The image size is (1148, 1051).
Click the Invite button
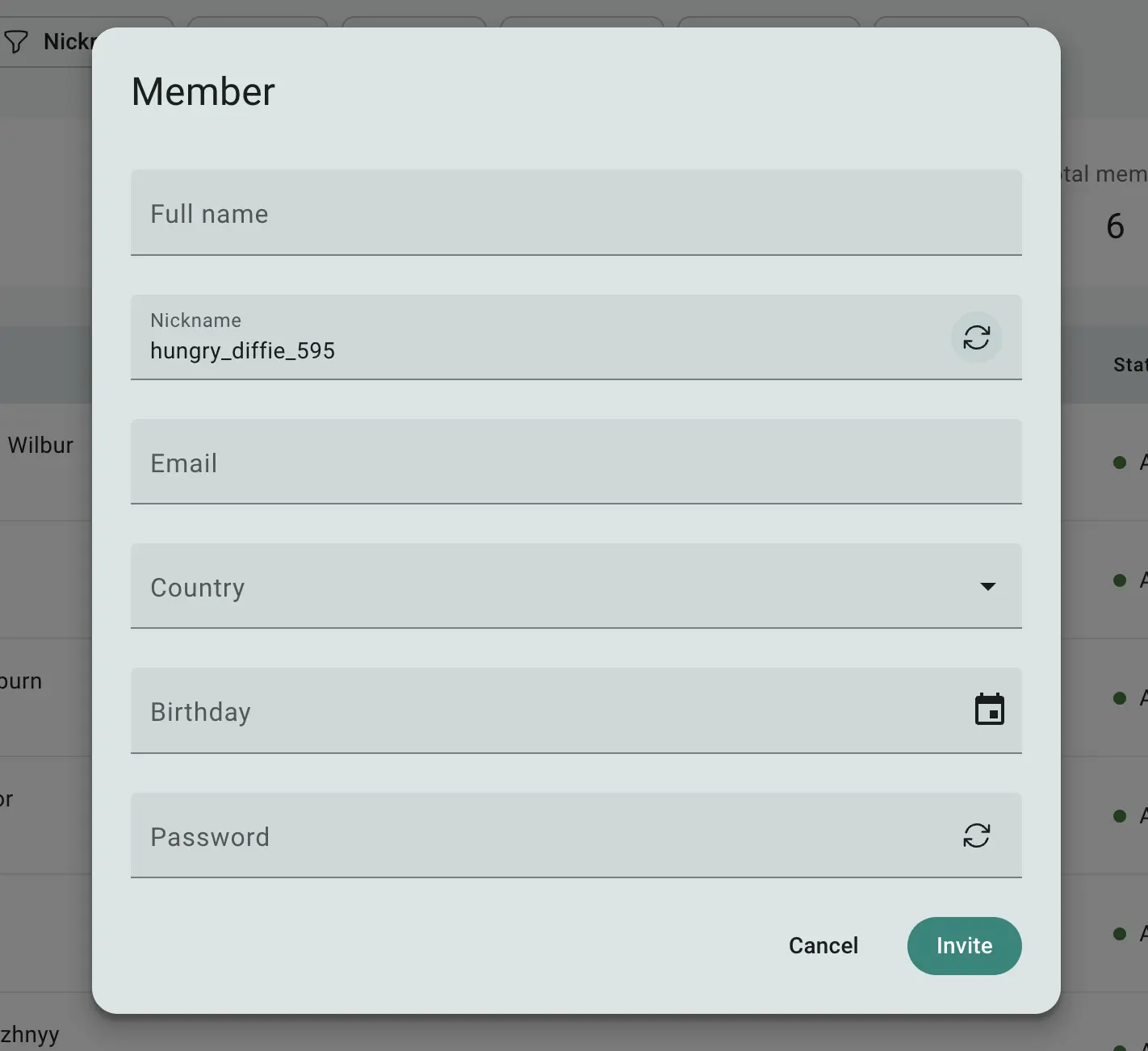964,945
